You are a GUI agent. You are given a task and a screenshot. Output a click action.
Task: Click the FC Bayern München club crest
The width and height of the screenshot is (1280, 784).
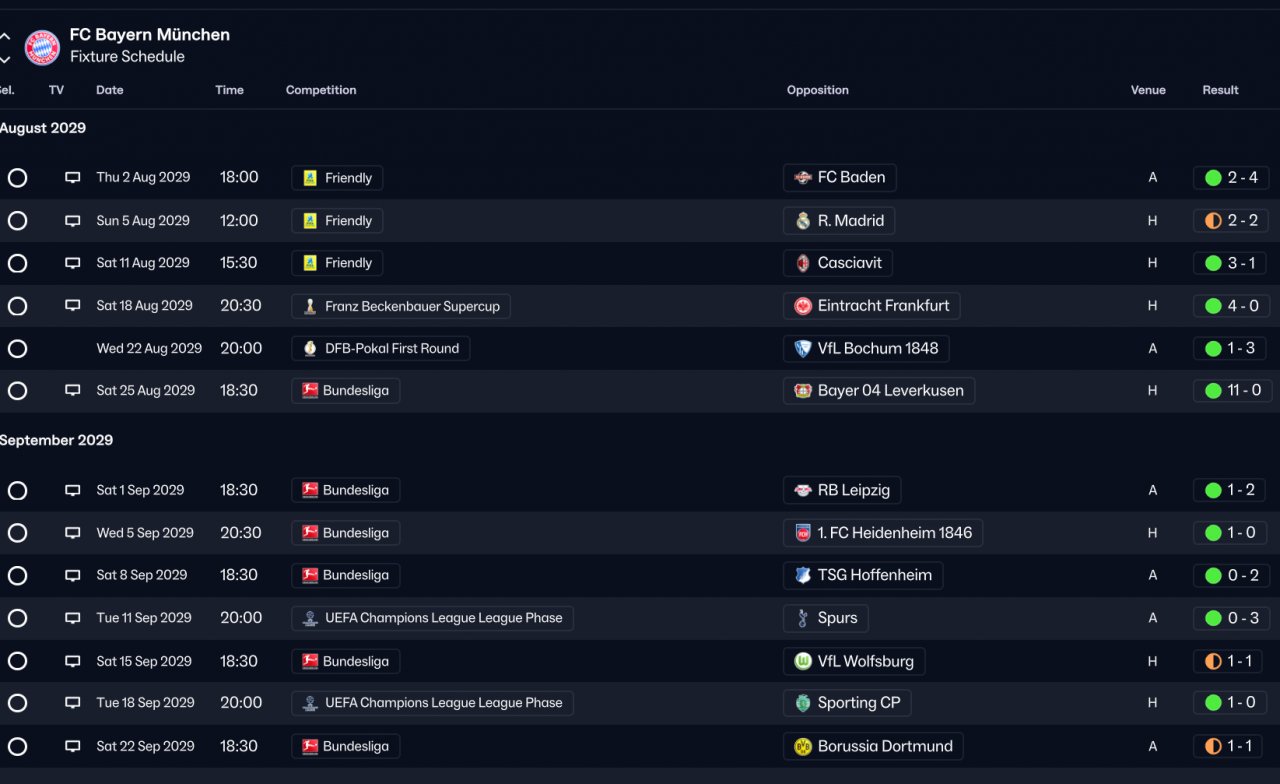tap(42, 47)
